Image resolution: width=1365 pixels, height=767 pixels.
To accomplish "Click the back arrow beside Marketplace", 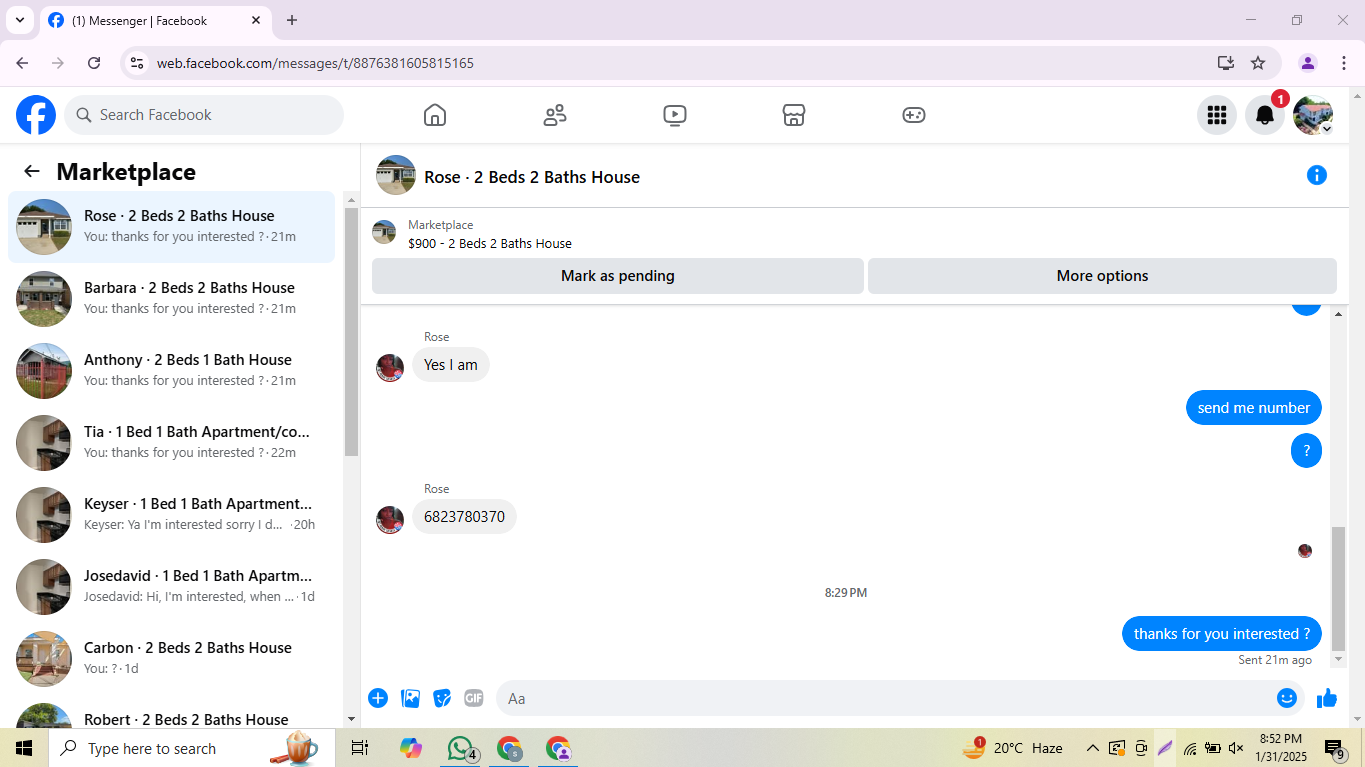I will click(32, 171).
